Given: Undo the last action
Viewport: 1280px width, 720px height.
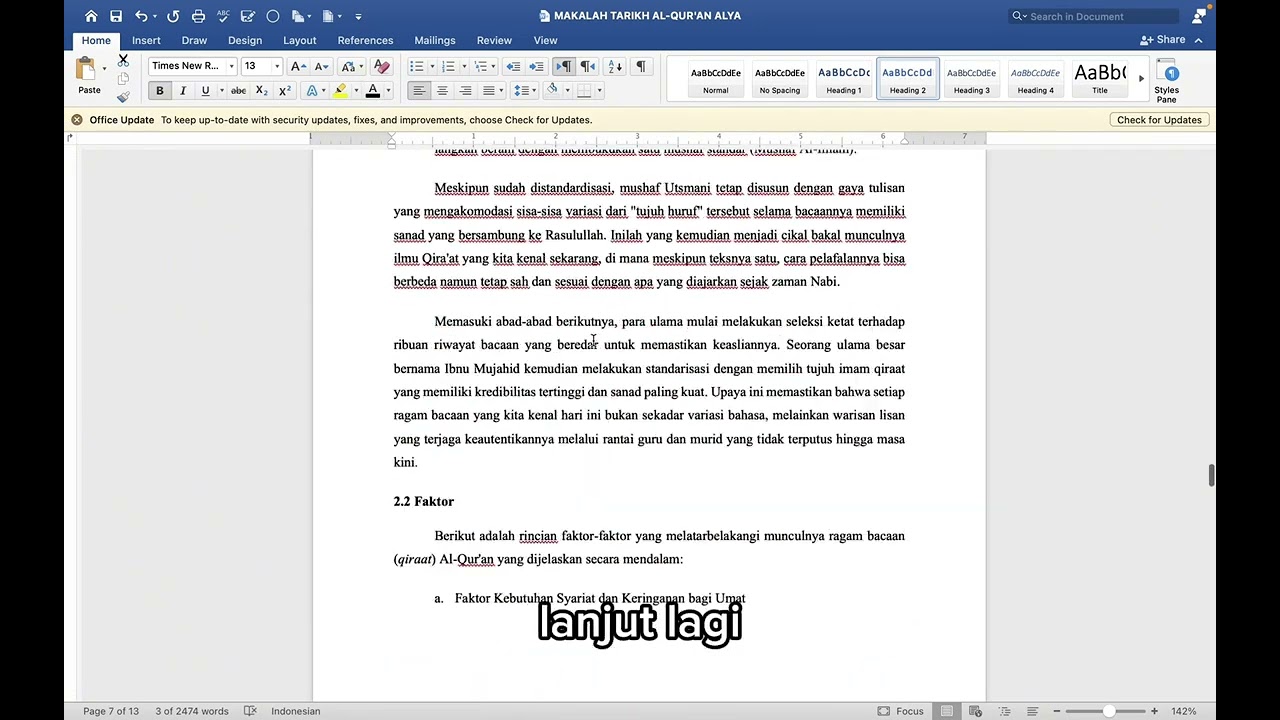Looking at the screenshot, I should [x=141, y=16].
